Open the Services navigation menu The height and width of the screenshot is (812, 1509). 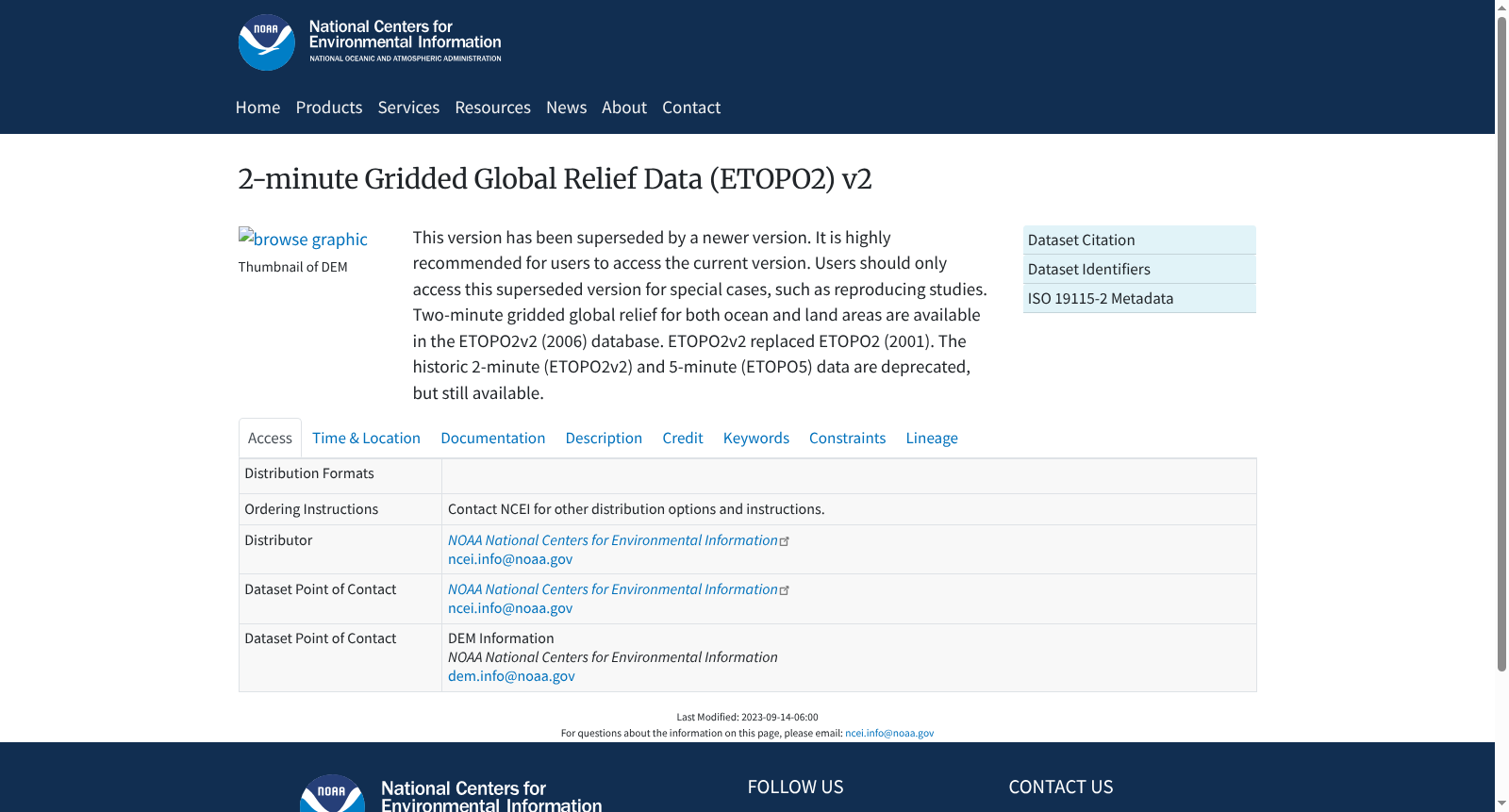pyautogui.click(x=408, y=108)
